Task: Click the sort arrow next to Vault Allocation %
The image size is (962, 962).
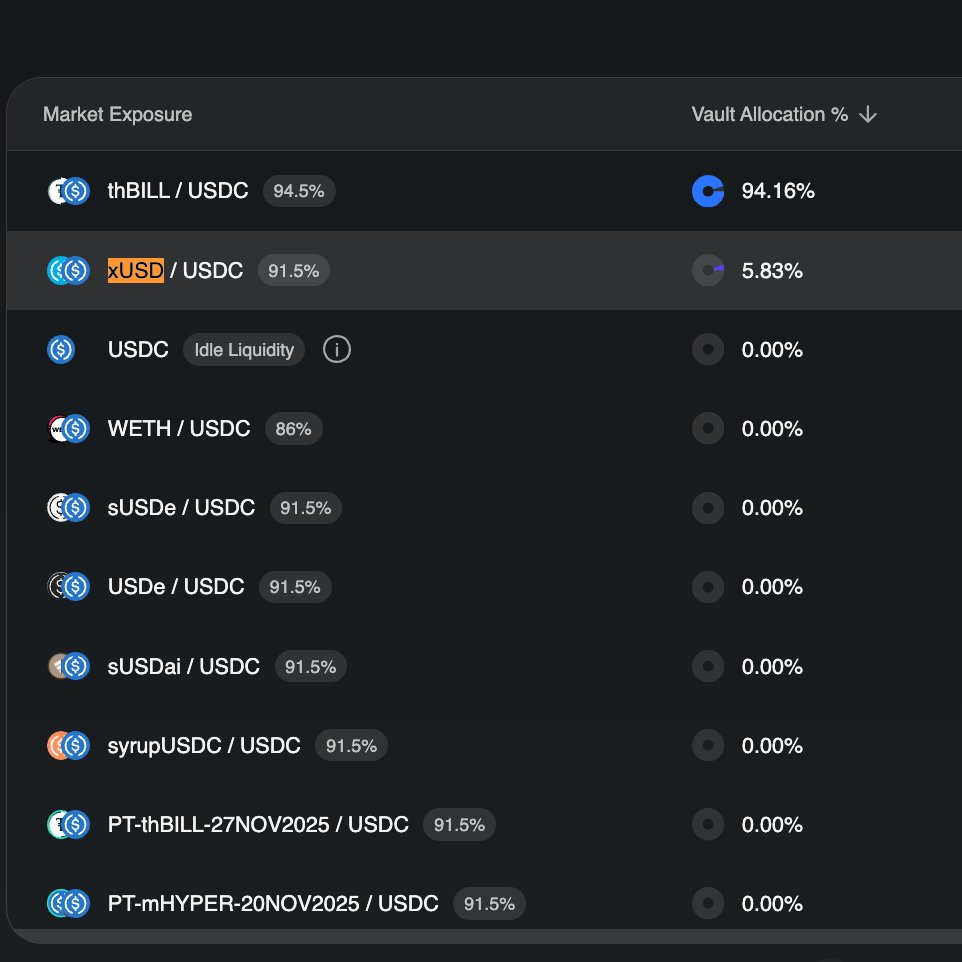Action: 868,115
